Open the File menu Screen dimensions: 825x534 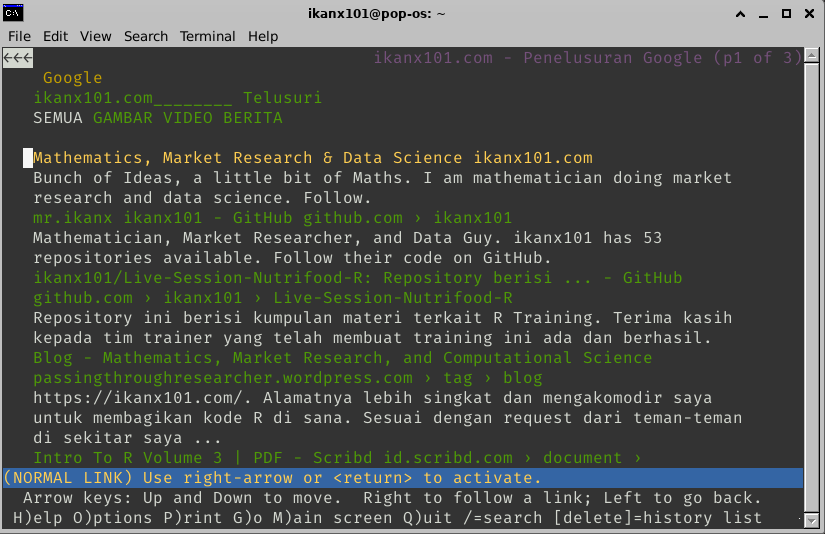tap(19, 36)
